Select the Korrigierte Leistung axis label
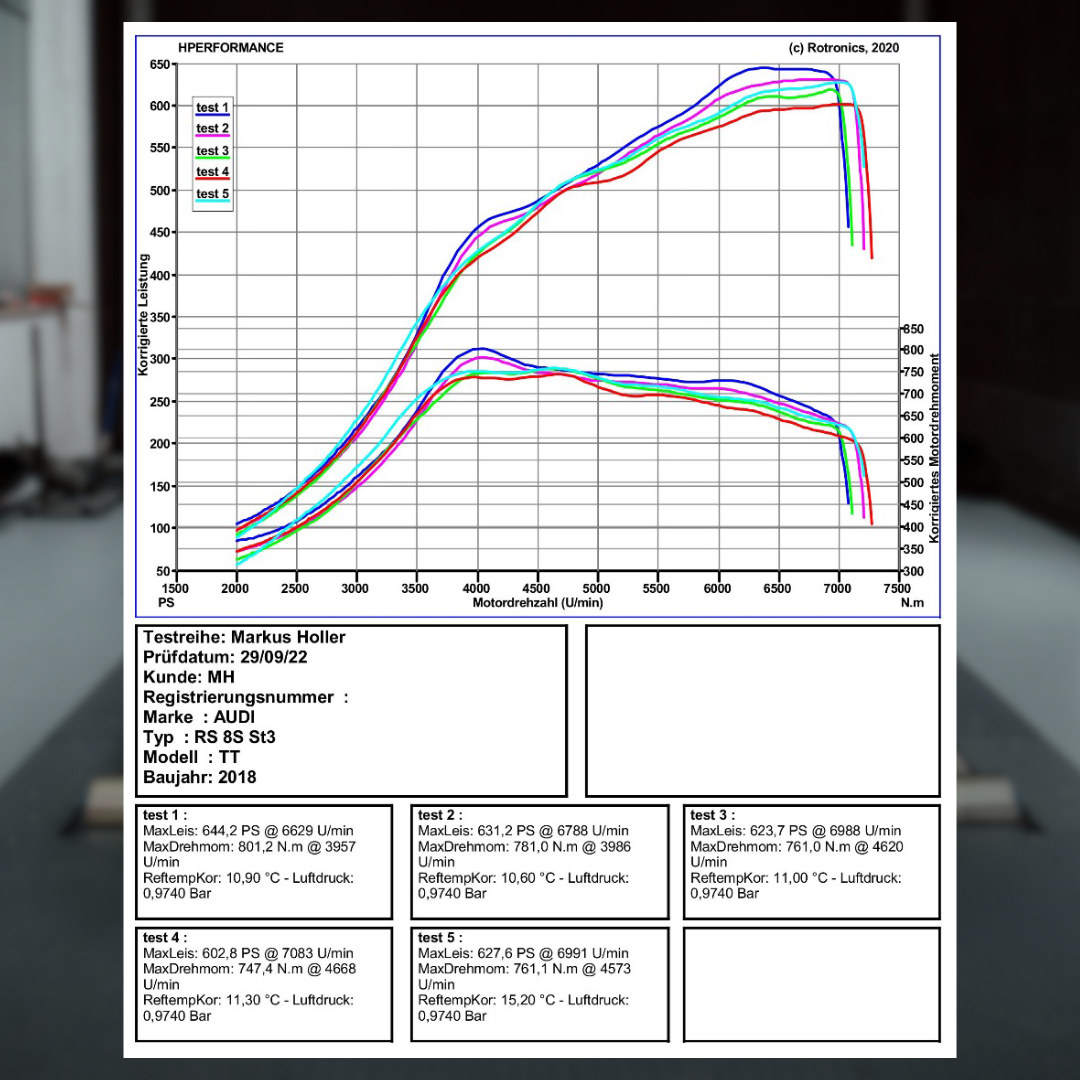This screenshot has height=1080, width=1080. 143,312
